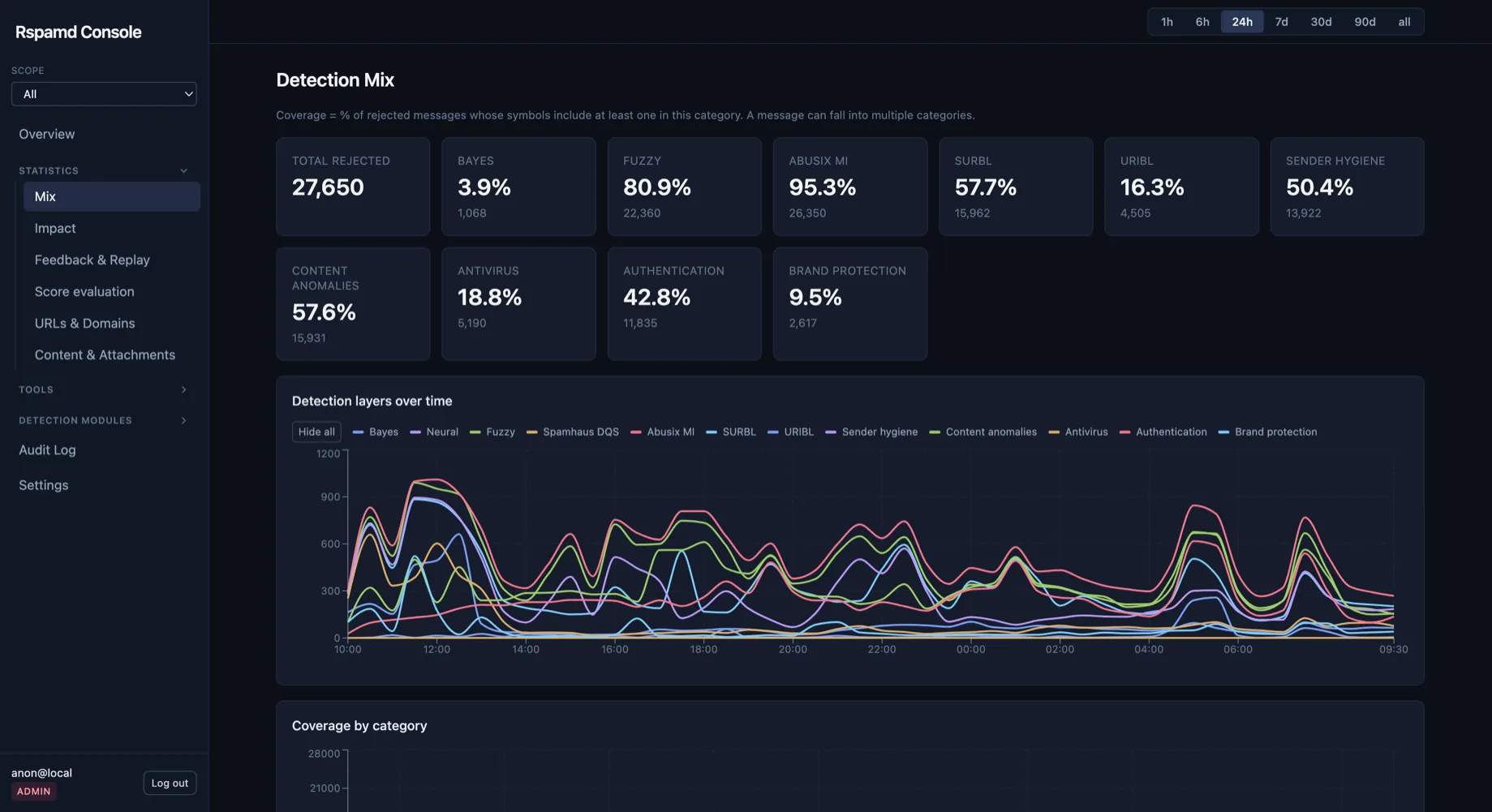Click the 21000 y-axis label

point(325,788)
